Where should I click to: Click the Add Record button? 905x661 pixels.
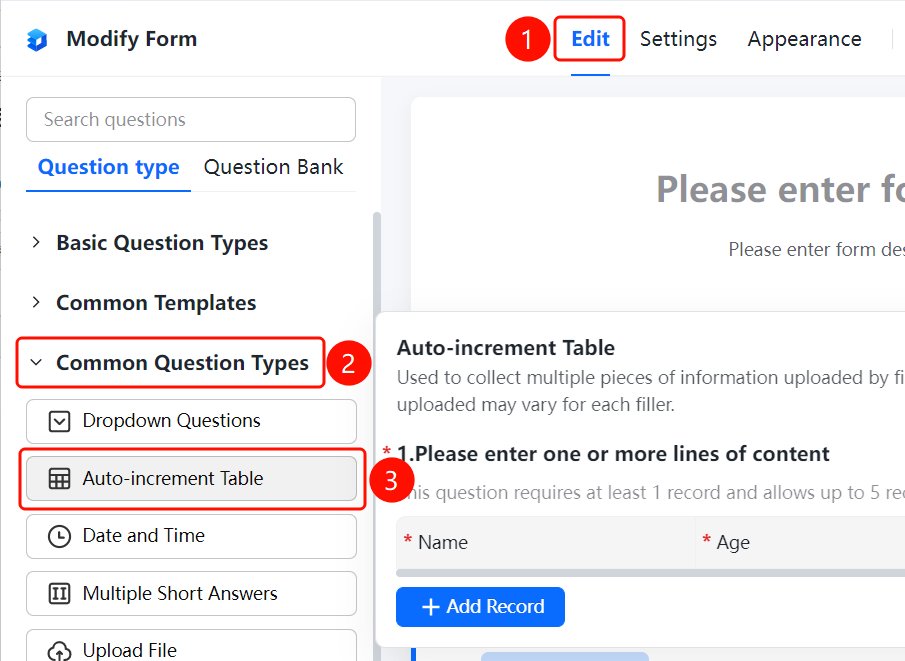coord(480,607)
